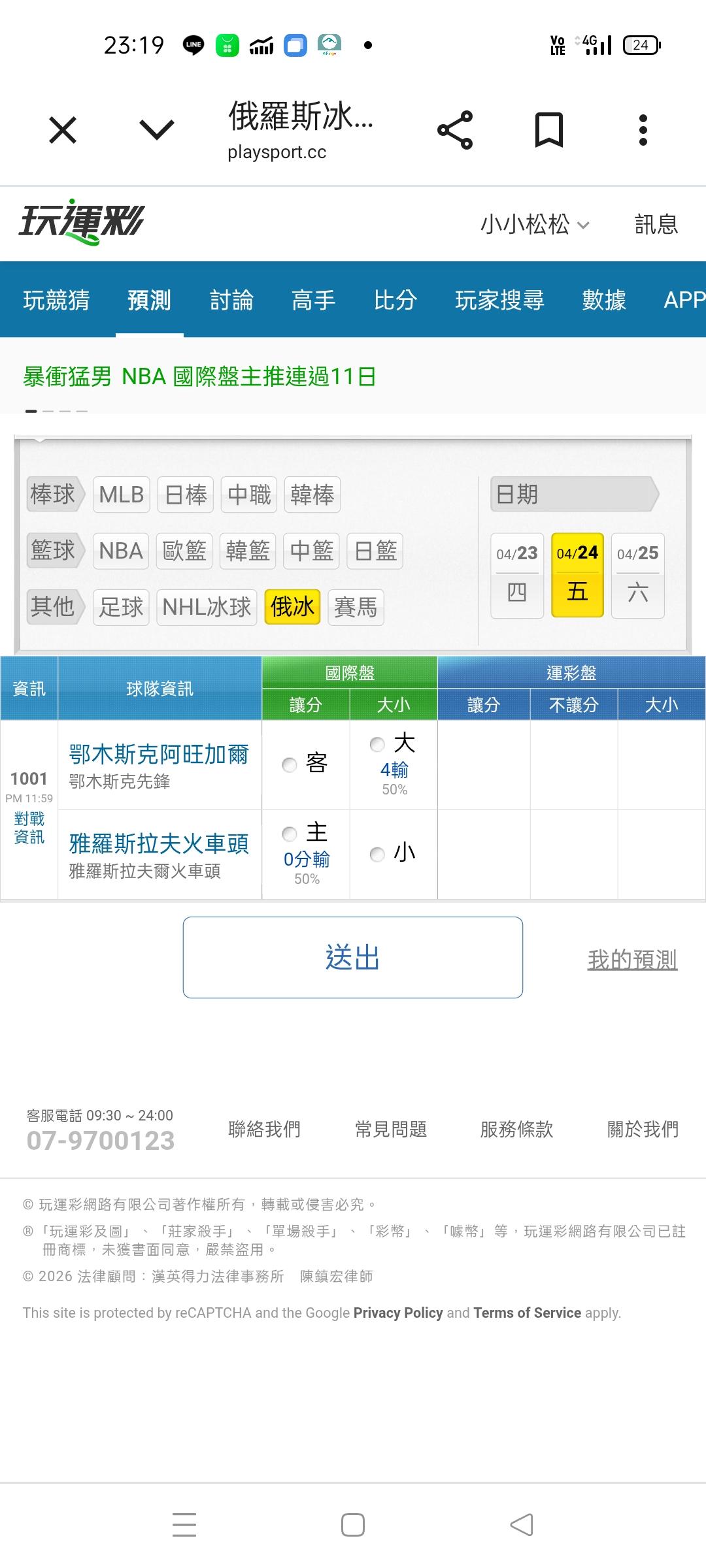Viewport: 706px width, 1568px height.
Task: Open the 暴衝猛男 NBA banner headline
Action: 199,377
